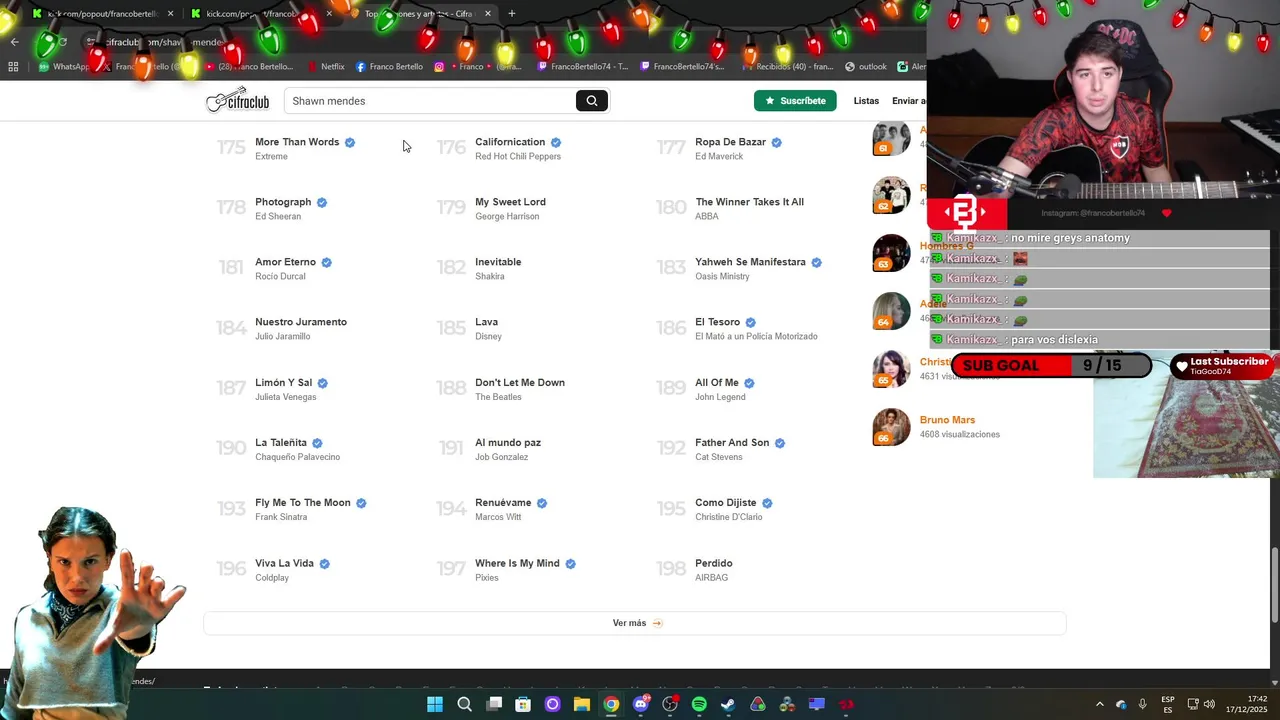Click artist name Julieta Venegas
Viewport: 1280px width, 720px height.
(x=285, y=397)
